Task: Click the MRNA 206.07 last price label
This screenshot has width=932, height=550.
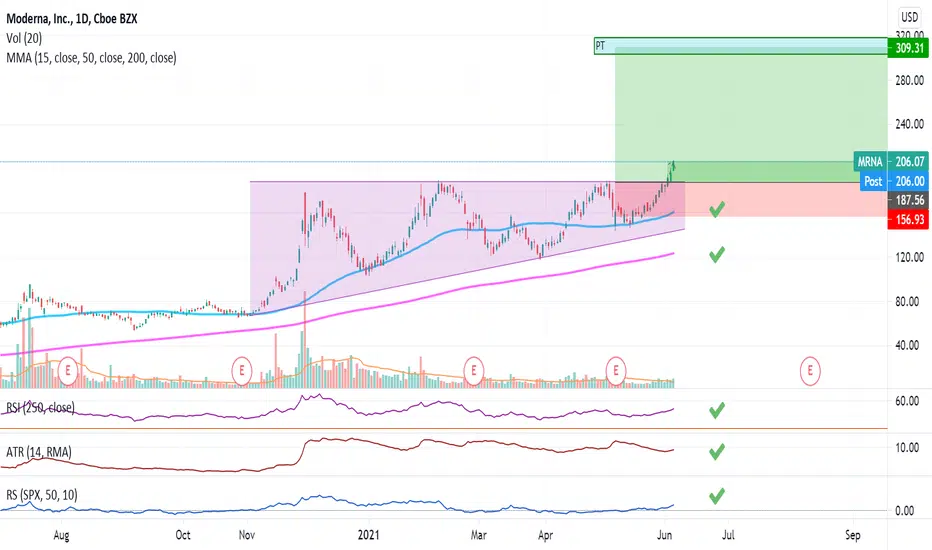Action: coord(891,161)
